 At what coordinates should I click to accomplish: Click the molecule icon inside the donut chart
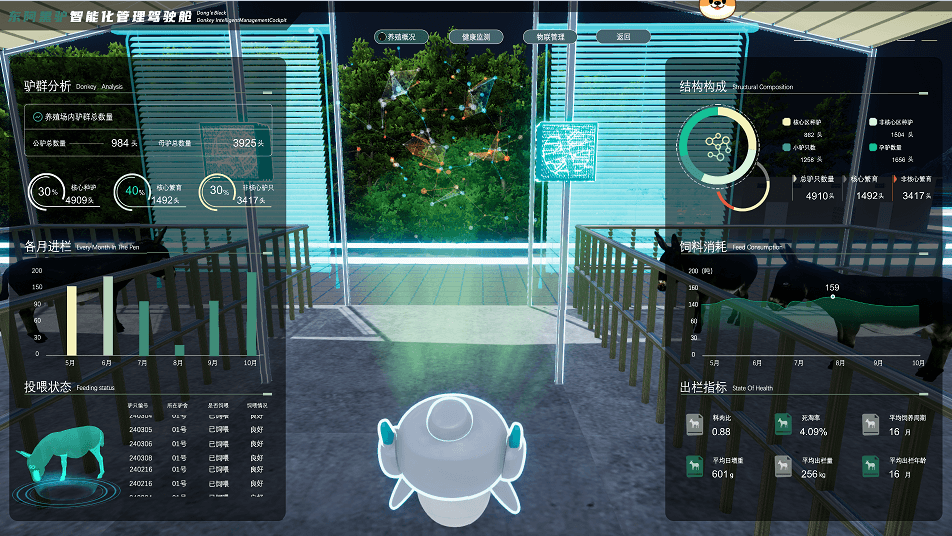[719, 147]
